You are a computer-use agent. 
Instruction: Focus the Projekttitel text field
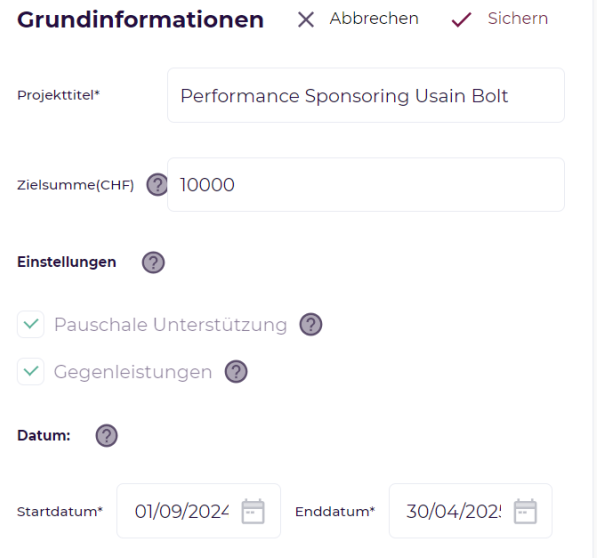click(366, 95)
